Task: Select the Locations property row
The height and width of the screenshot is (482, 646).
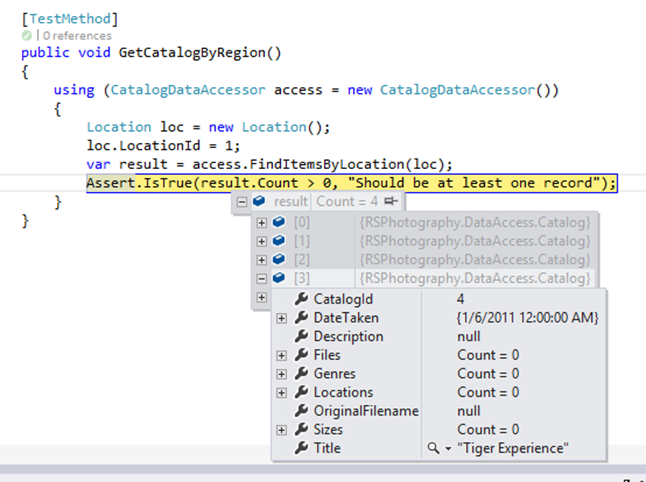Action: [x=343, y=393]
